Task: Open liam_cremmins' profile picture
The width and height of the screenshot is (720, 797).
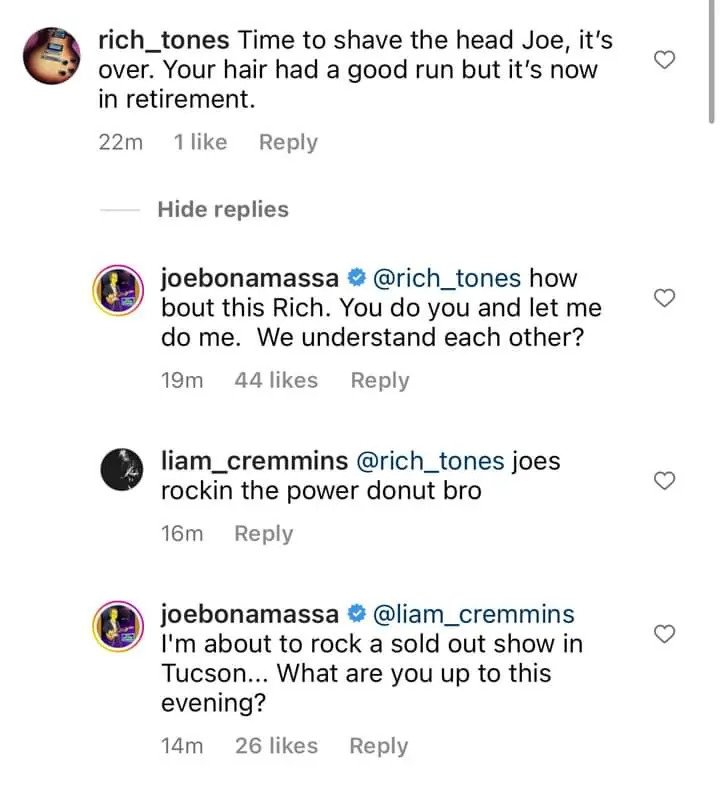Action: click(118, 469)
